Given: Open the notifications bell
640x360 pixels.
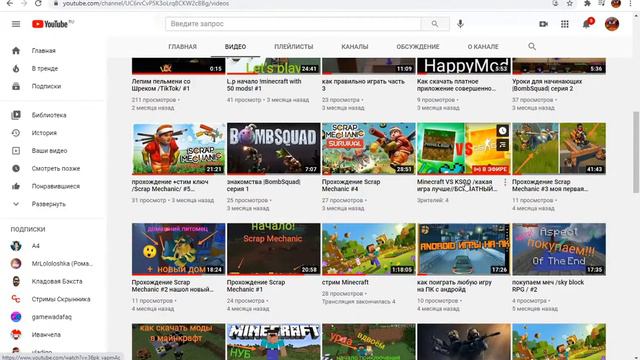Looking at the screenshot, I should tap(587, 24).
